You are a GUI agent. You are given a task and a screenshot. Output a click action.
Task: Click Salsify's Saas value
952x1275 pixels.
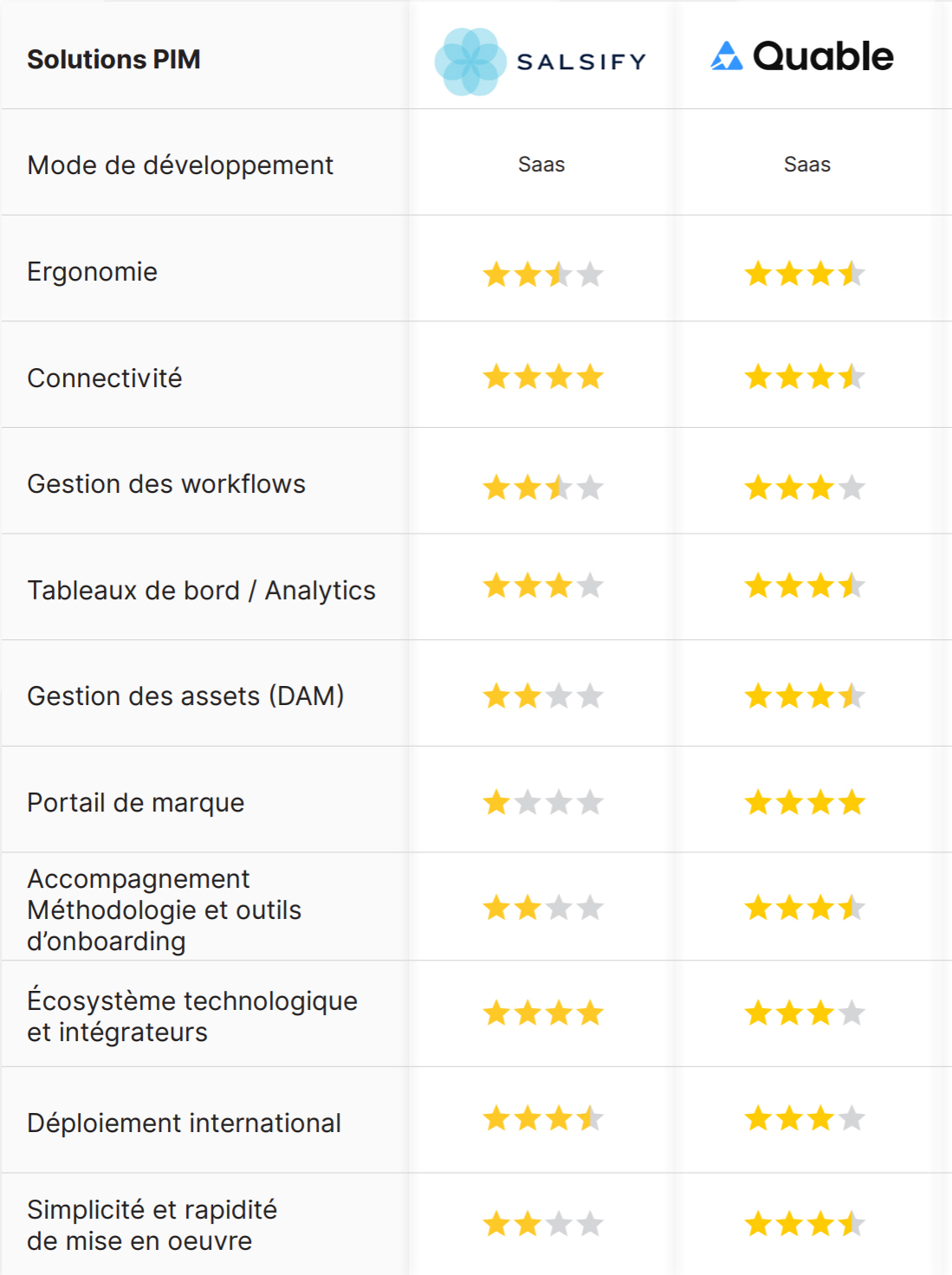[x=541, y=165]
